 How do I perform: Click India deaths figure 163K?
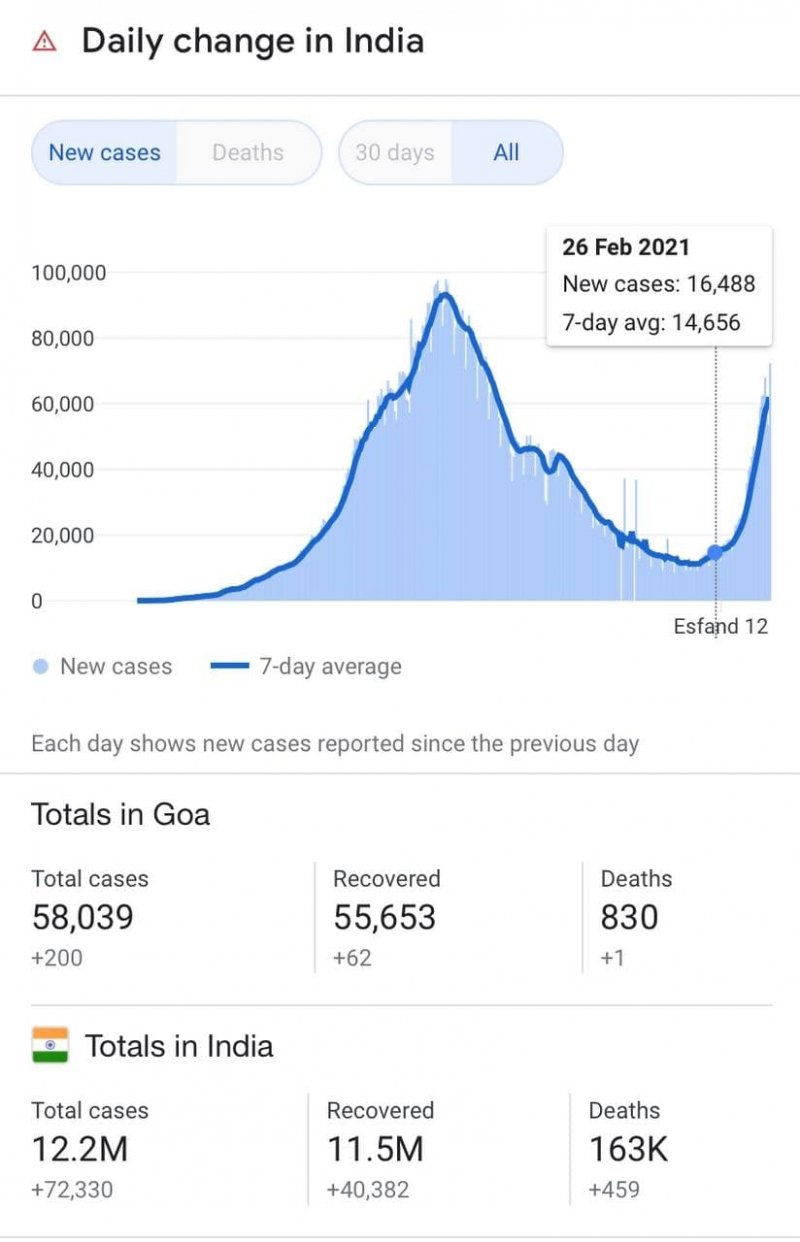tap(628, 1149)
